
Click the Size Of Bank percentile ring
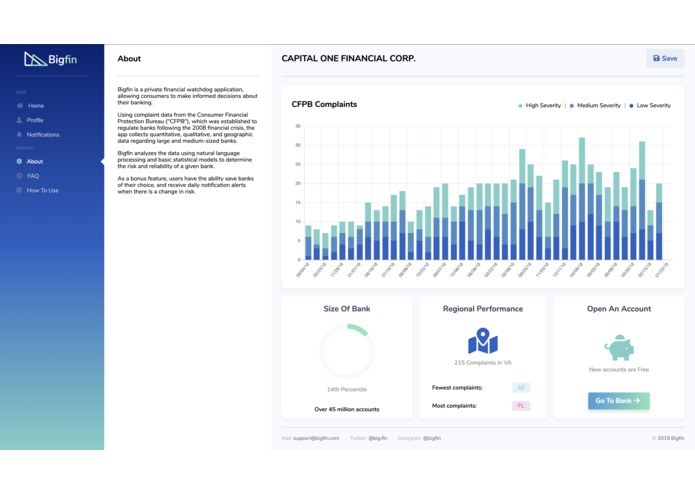coord(347,351)
